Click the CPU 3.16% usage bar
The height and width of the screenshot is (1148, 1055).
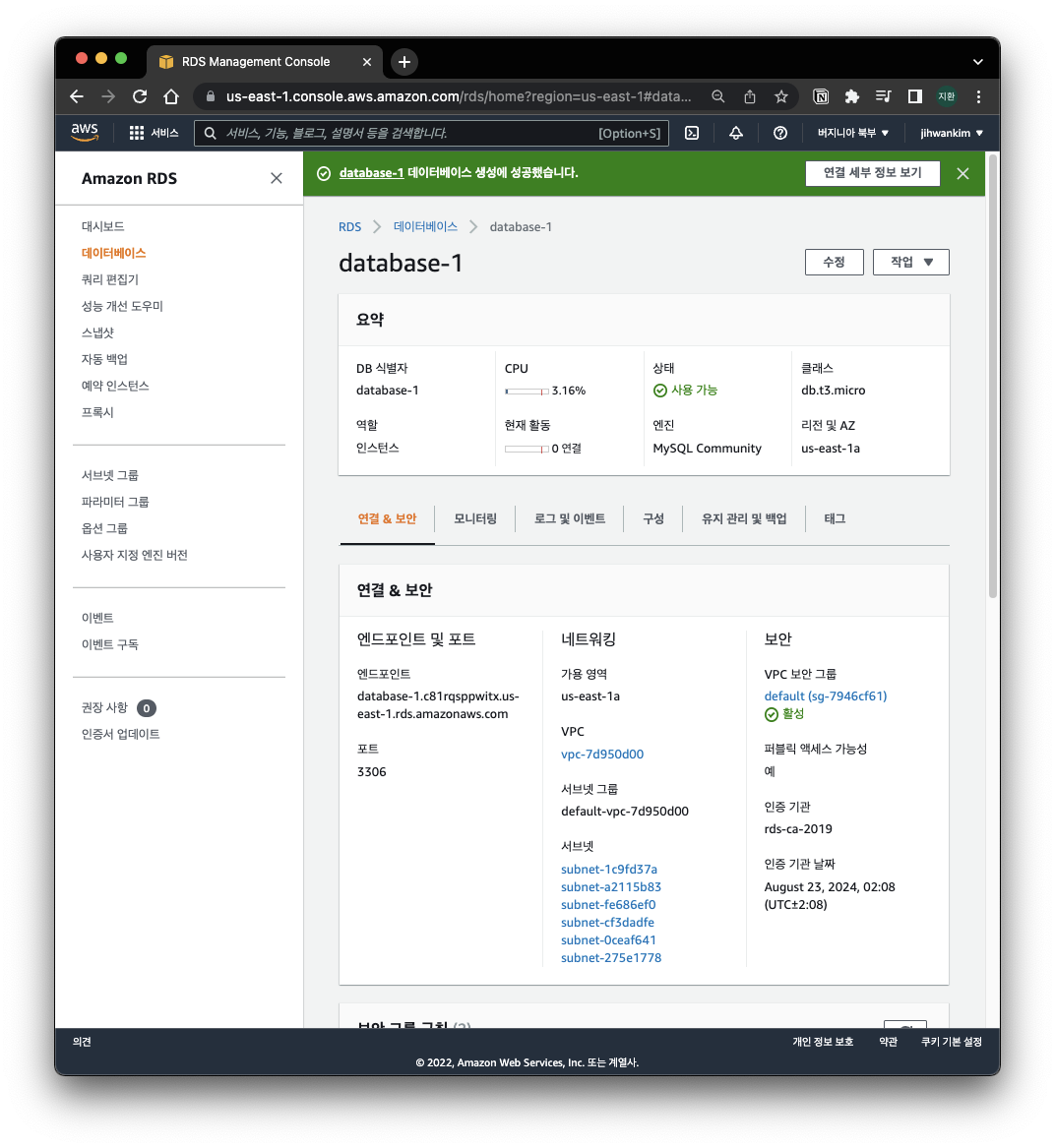tap(527, 392)
